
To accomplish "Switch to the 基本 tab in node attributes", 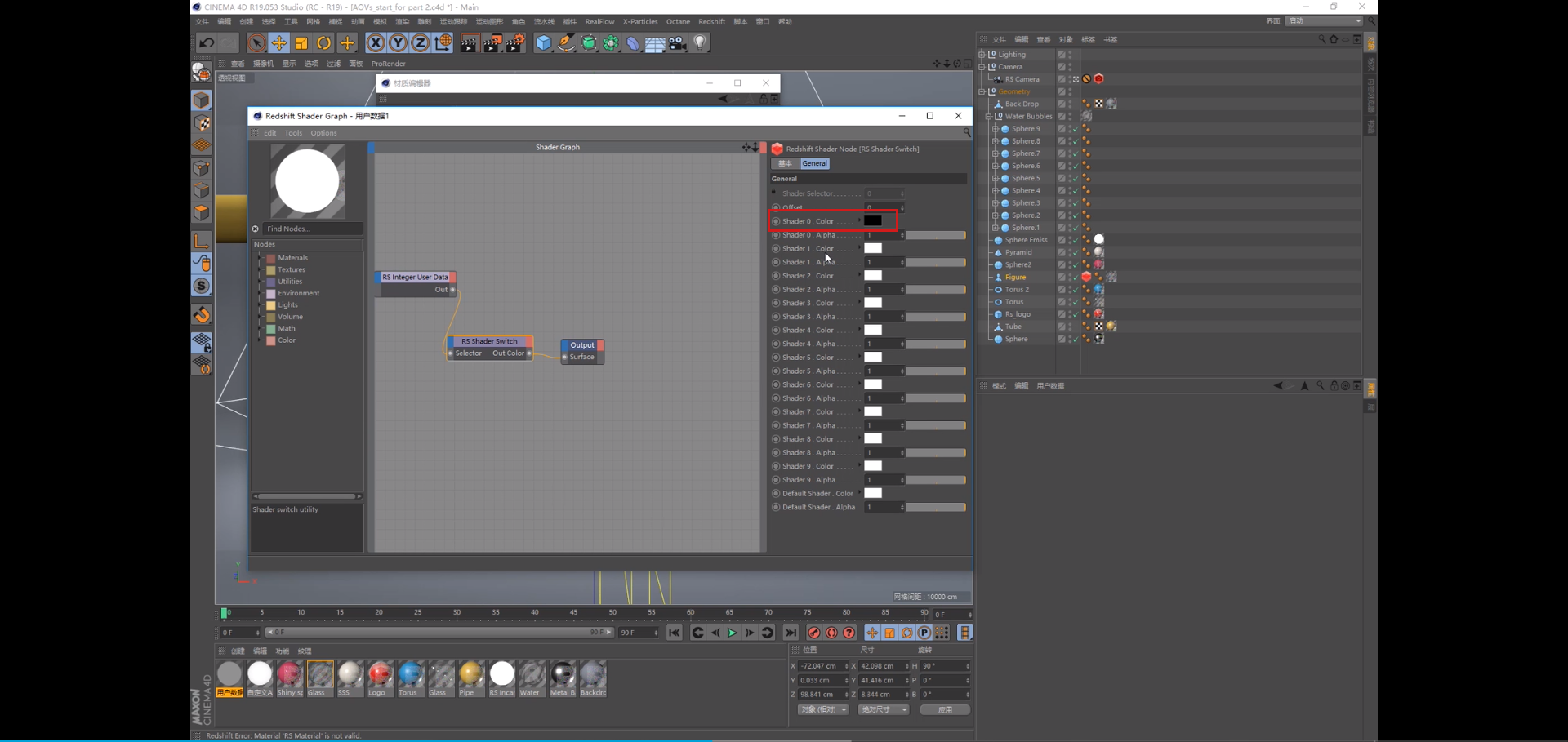I will (x=785, y=163).
